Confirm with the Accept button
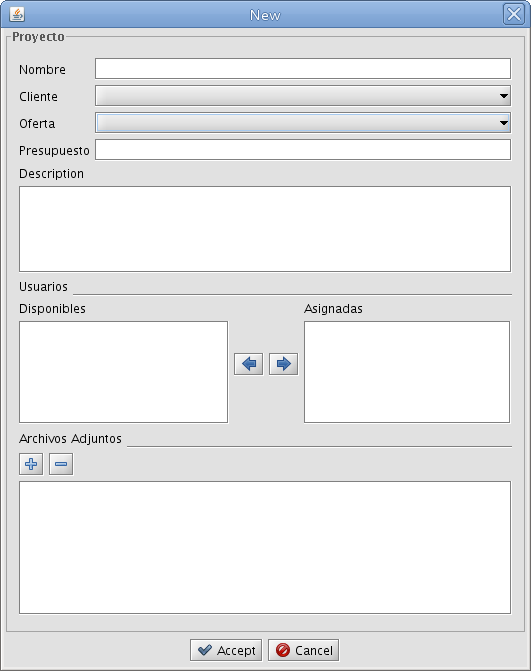Viewport: 531px width, 671px height. (226, 650)
